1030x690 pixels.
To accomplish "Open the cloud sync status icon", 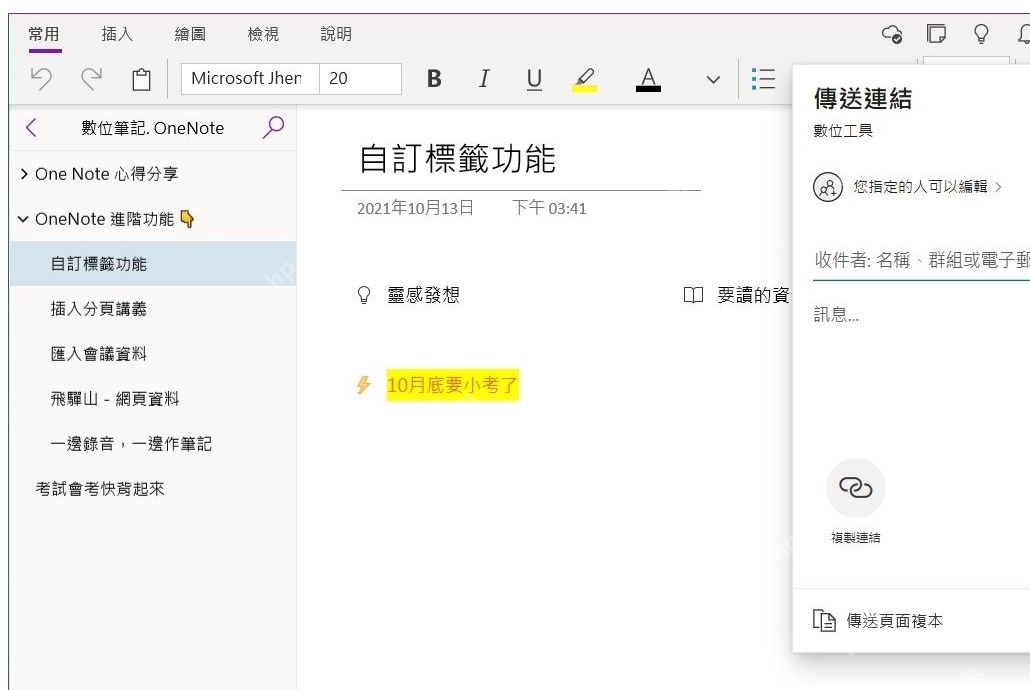I will tap(892, 34).
